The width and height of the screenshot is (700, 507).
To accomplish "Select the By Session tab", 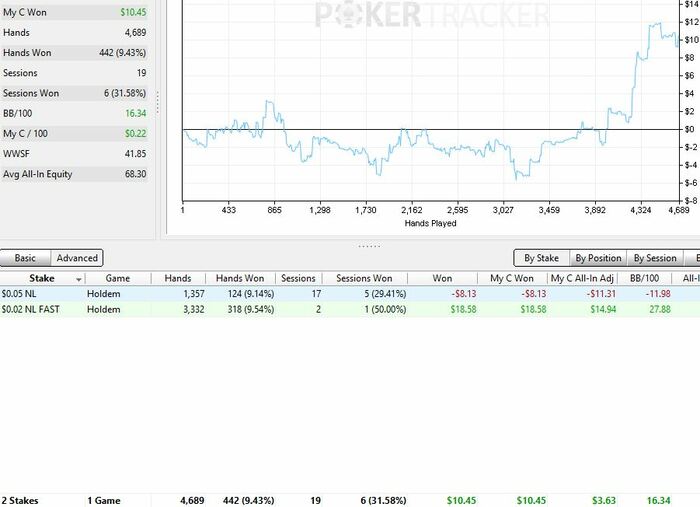I will (x=655, y=258).
